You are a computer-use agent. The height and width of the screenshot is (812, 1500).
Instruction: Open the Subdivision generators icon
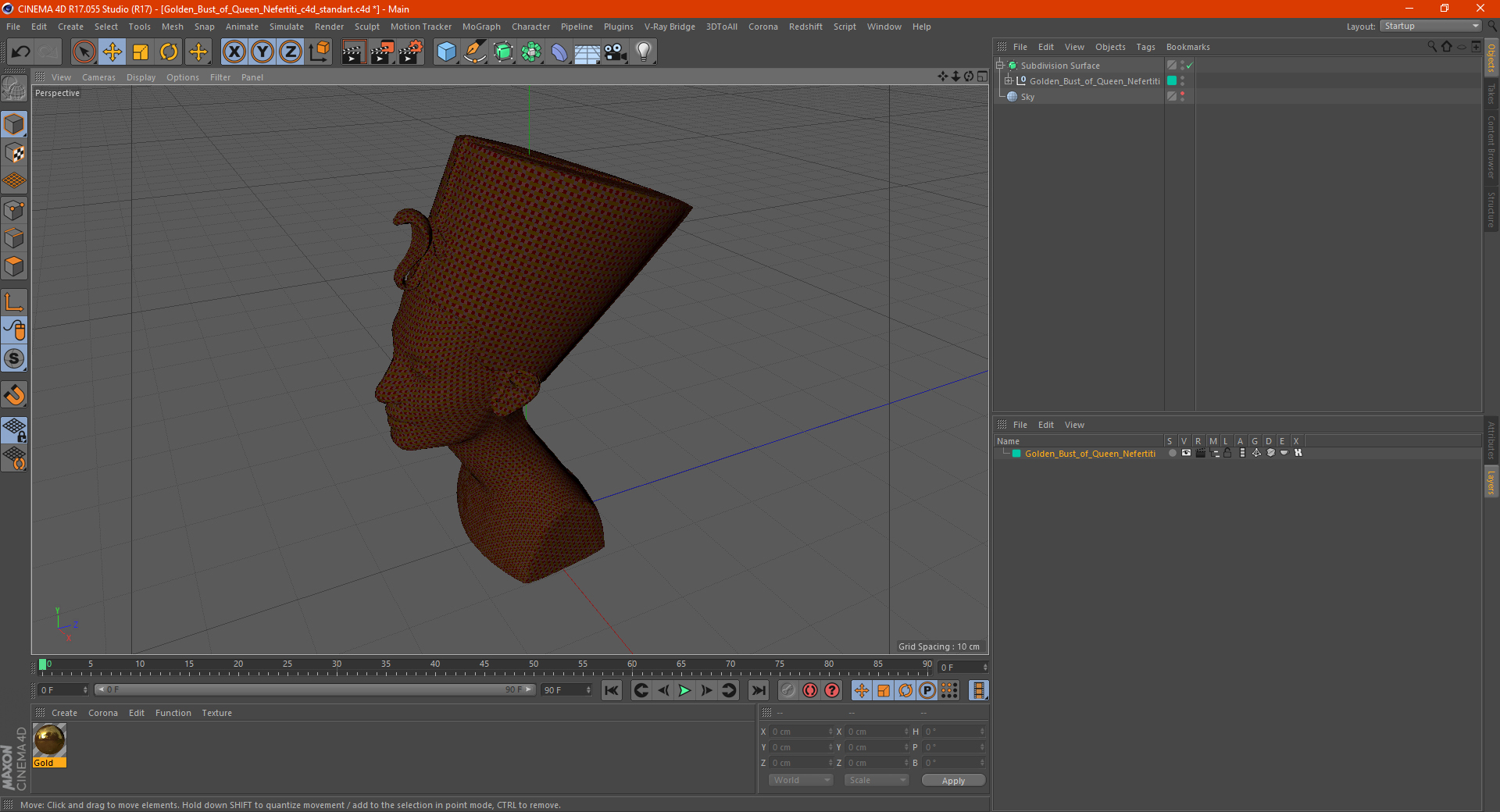(503, 52)
